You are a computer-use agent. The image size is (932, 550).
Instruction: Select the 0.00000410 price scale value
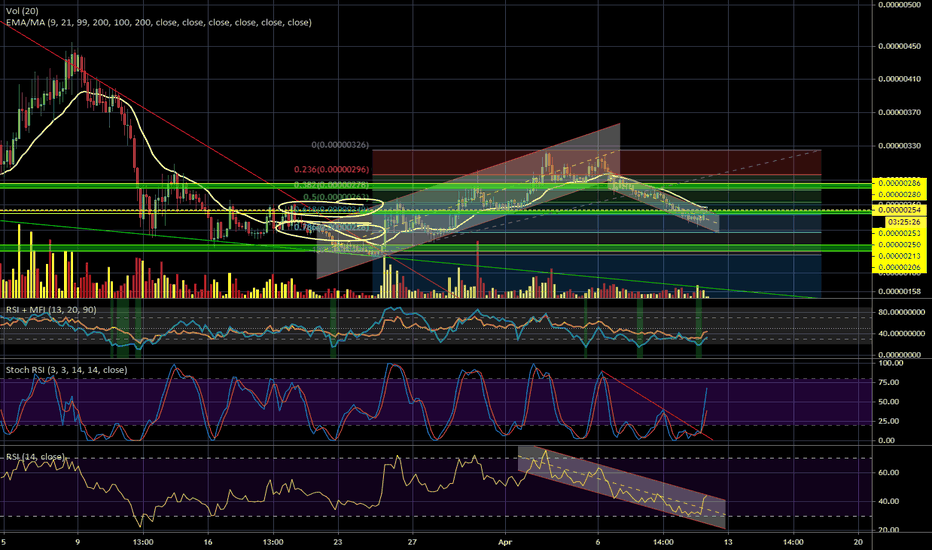900,79
